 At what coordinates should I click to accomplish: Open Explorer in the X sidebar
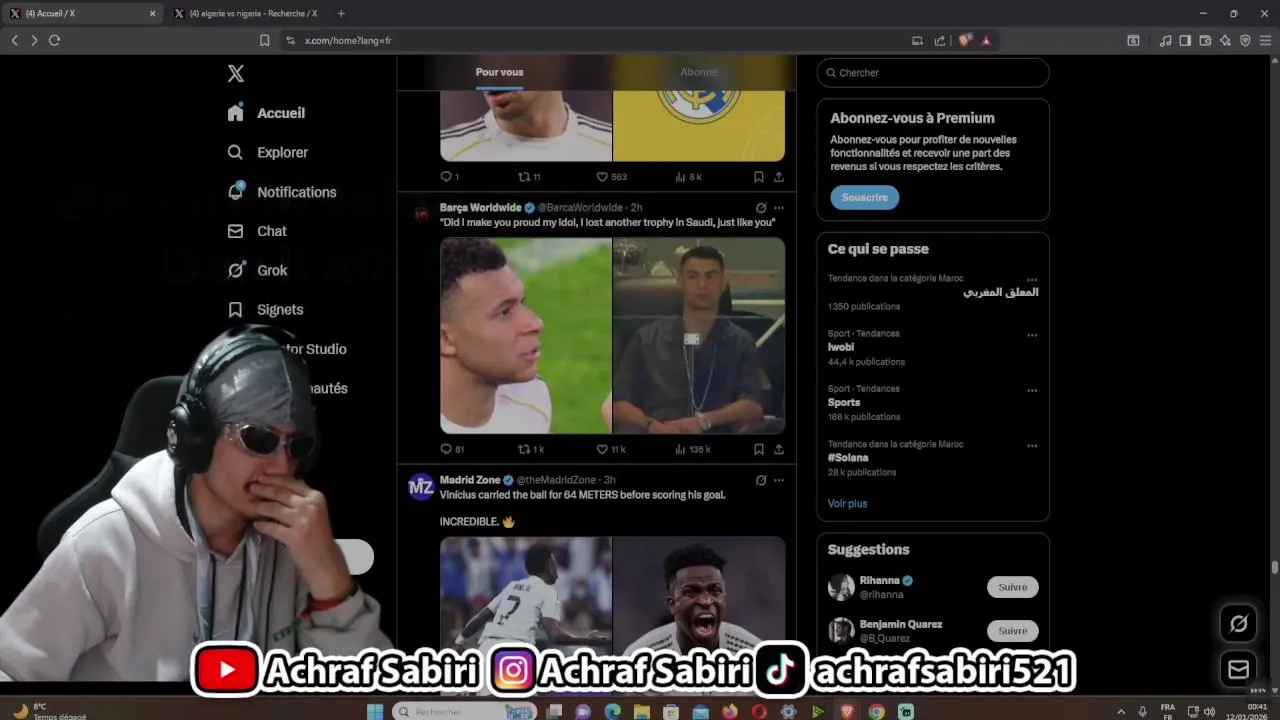pyautogui.click(x=267, y=152)
